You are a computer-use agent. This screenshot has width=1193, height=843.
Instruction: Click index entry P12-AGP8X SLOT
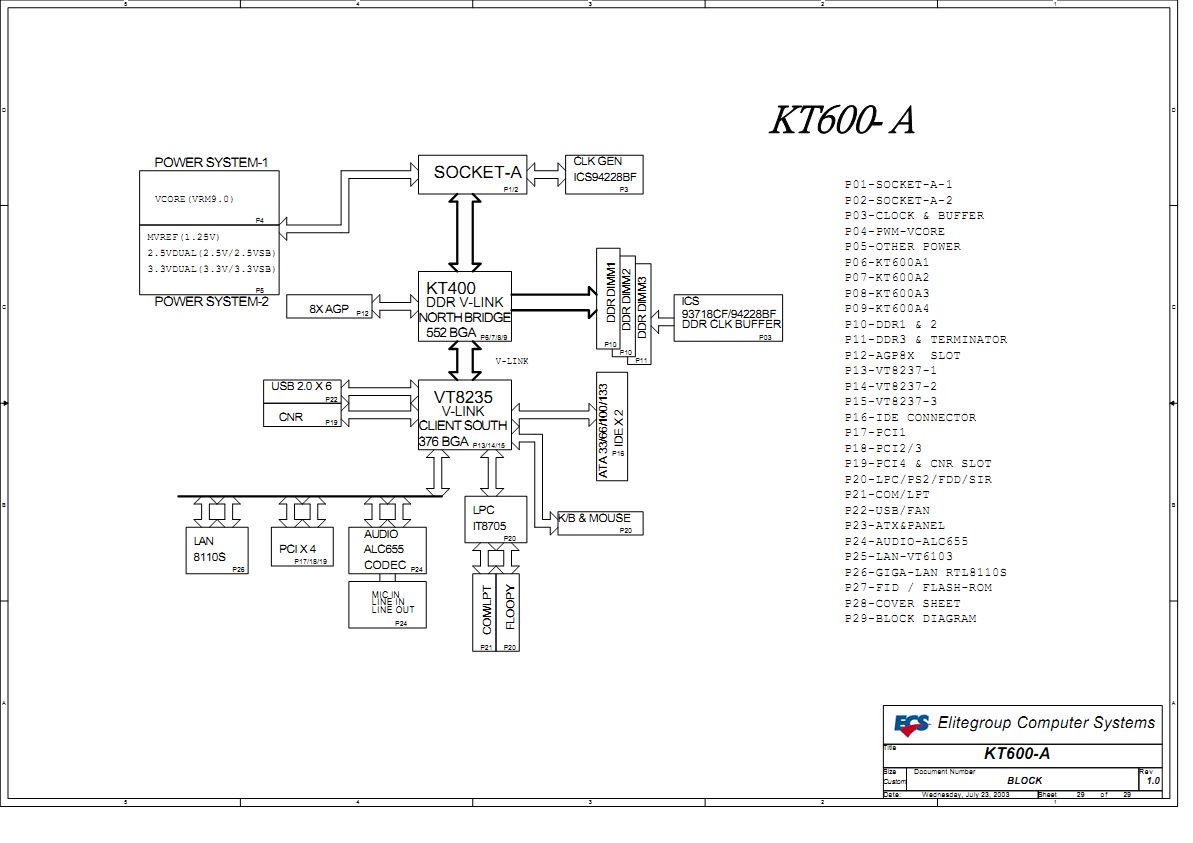(x=902, y=355)
